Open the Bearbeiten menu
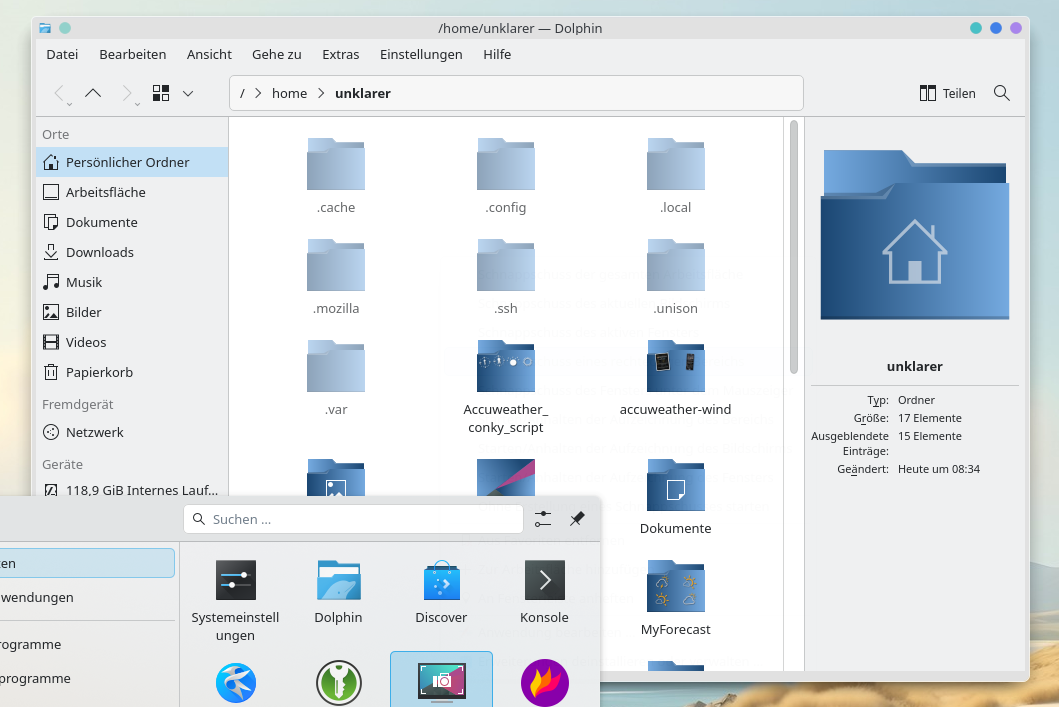 pos(132,55)
